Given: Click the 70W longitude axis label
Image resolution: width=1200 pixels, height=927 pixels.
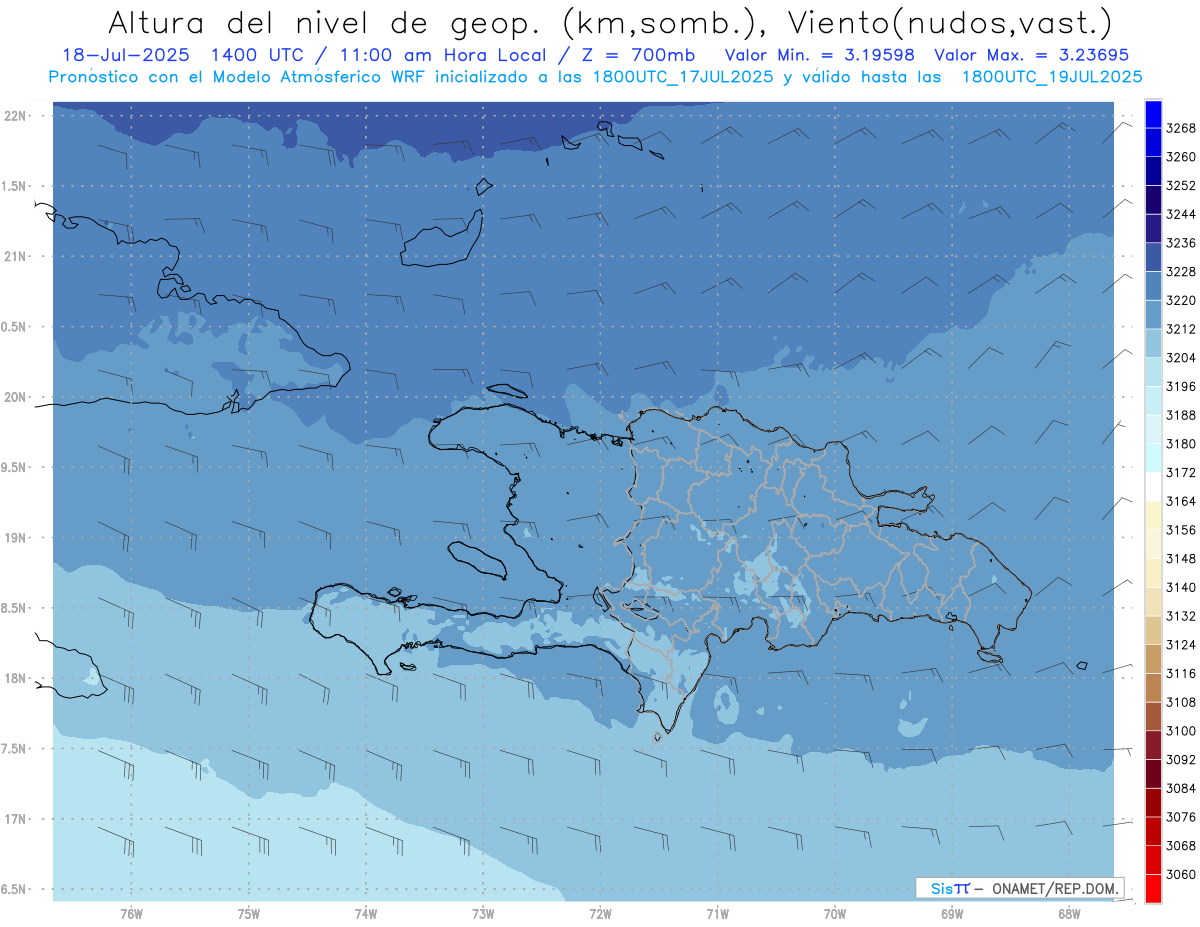Looking at the screenshot, I should pyautogui.click(x=835, y=913).
